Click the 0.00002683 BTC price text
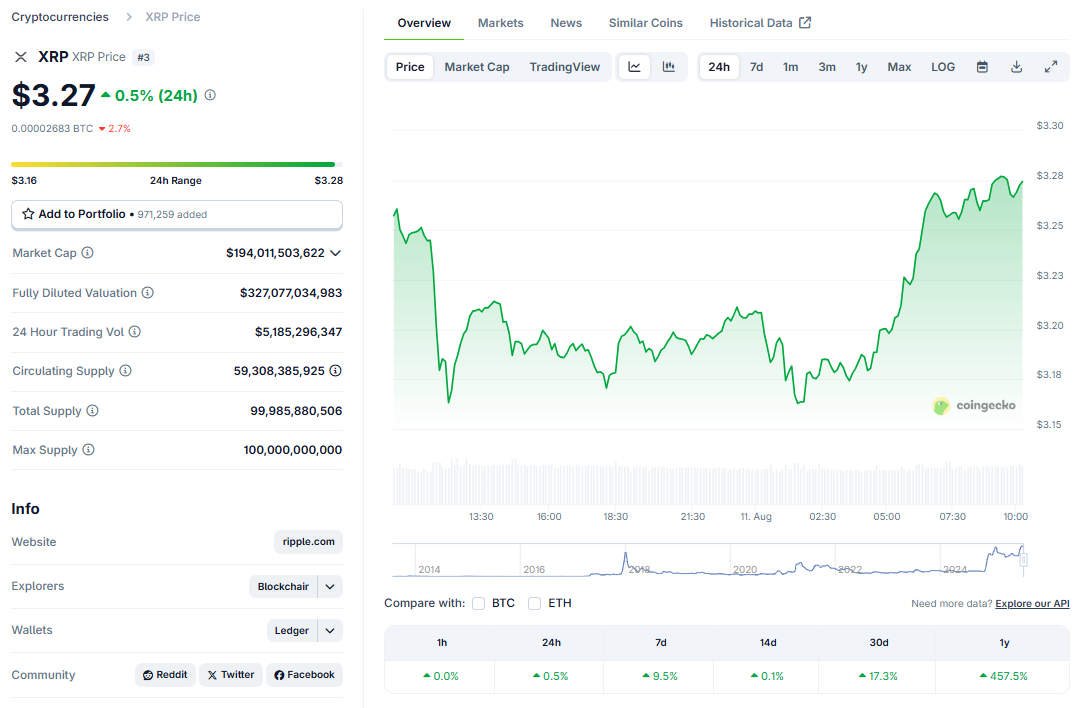The width and height of the screenshot is (1079, 708). [52, 129]
